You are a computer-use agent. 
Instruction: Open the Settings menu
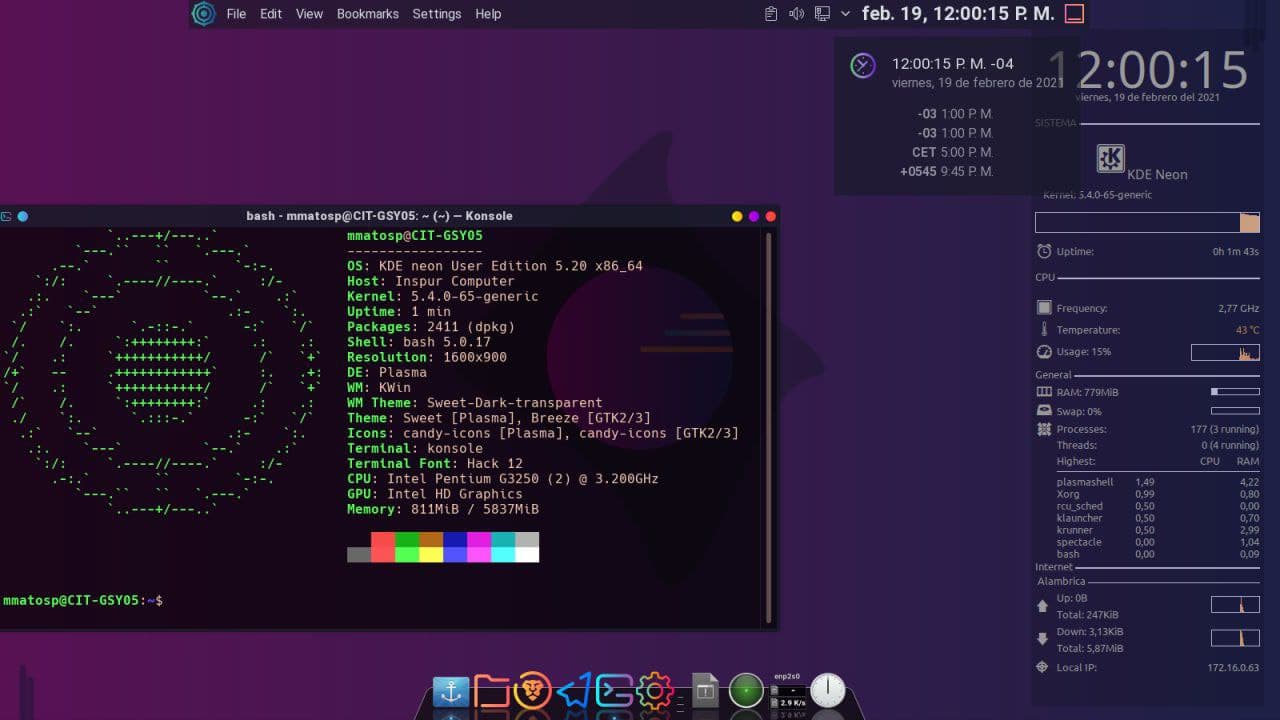(x=436, y=14)
